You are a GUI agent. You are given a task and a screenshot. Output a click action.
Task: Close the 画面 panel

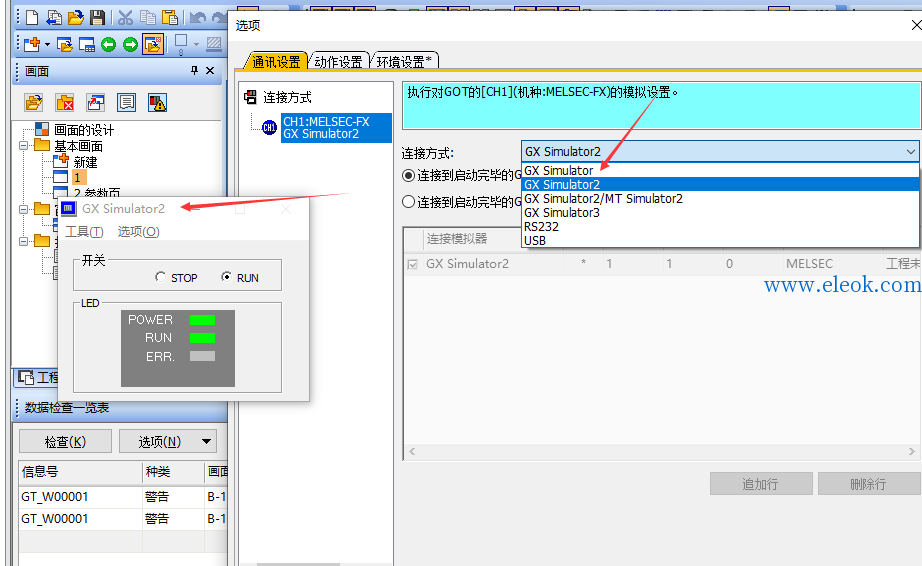point(210,71)
